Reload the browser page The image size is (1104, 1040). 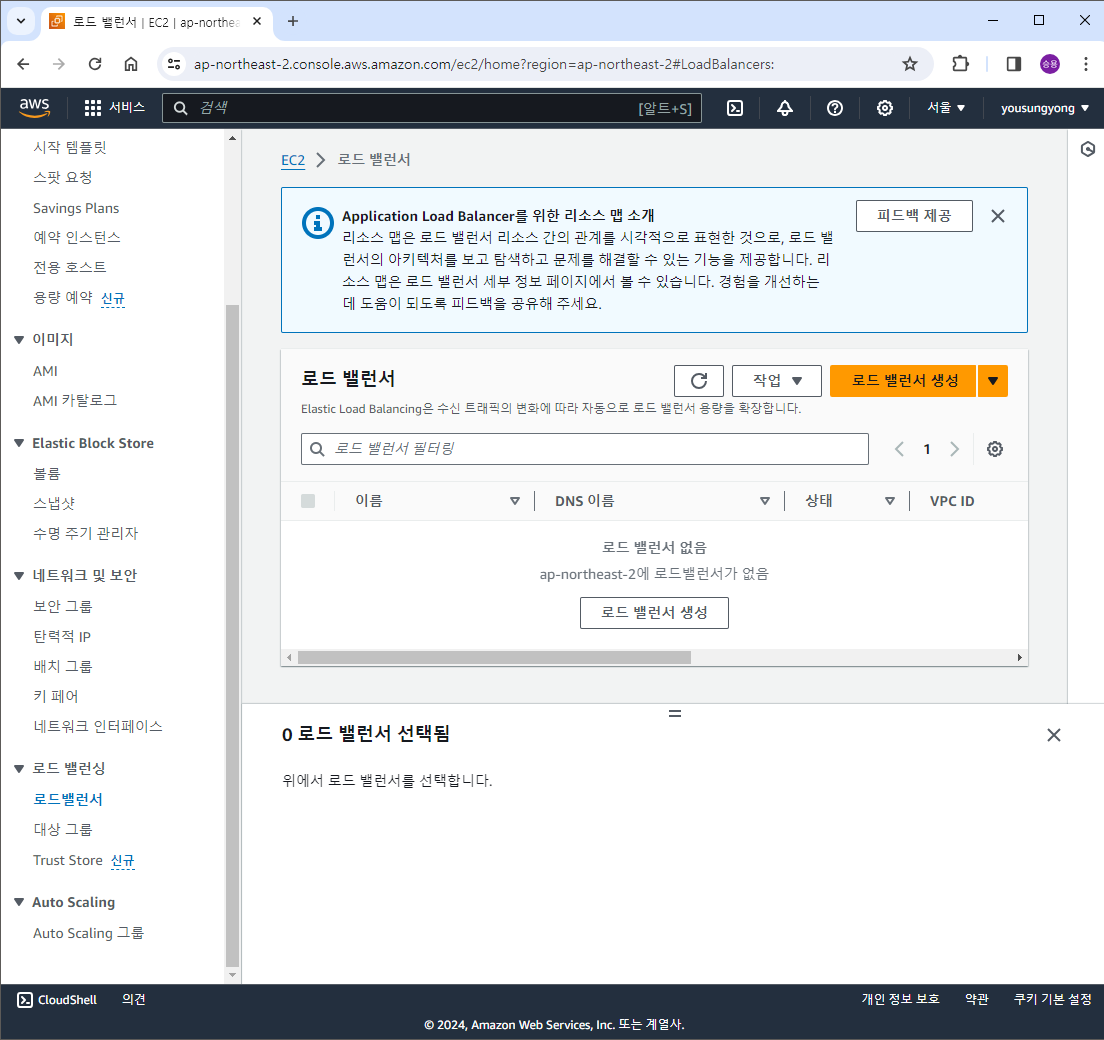click(x=94, y=64)
